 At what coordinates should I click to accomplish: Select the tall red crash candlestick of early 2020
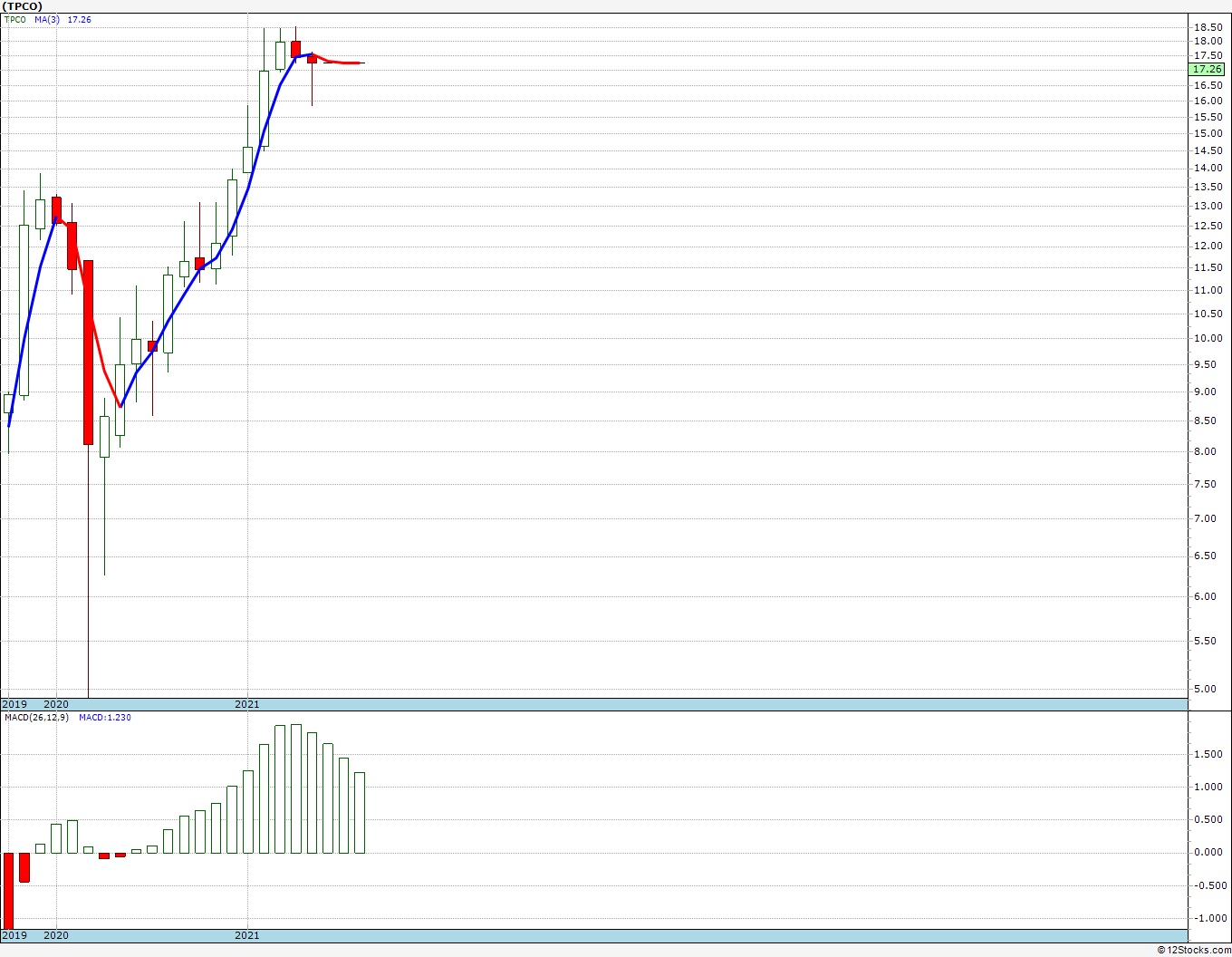(x=88, y=352)
